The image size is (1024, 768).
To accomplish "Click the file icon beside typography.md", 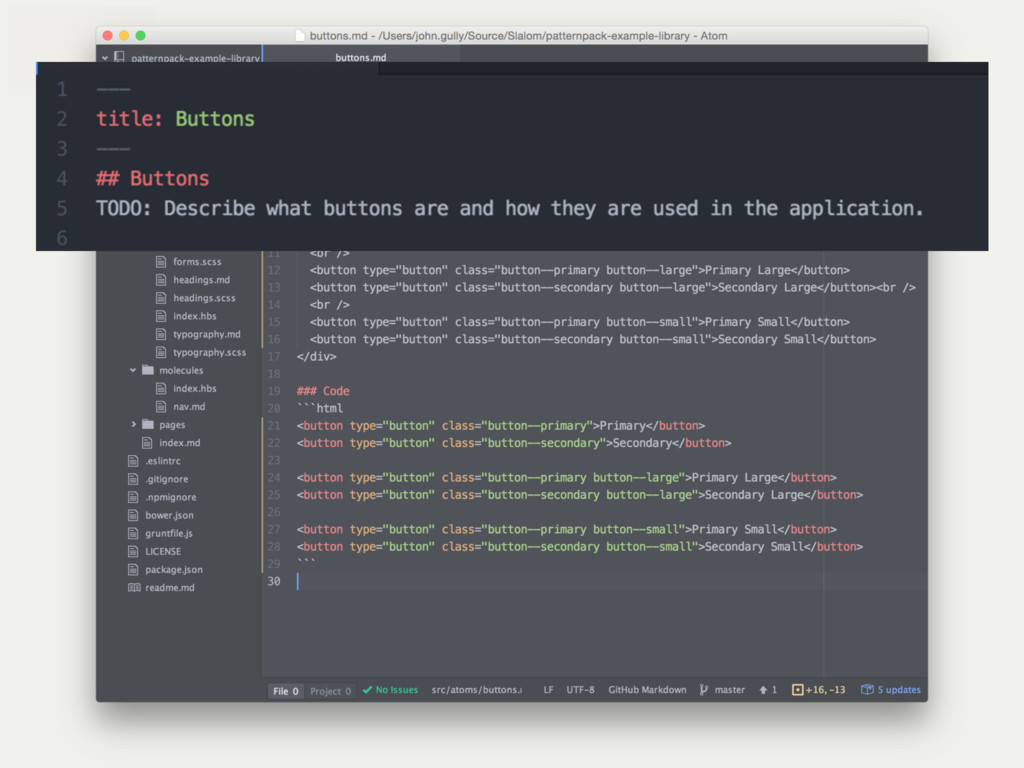I will 161,334.
